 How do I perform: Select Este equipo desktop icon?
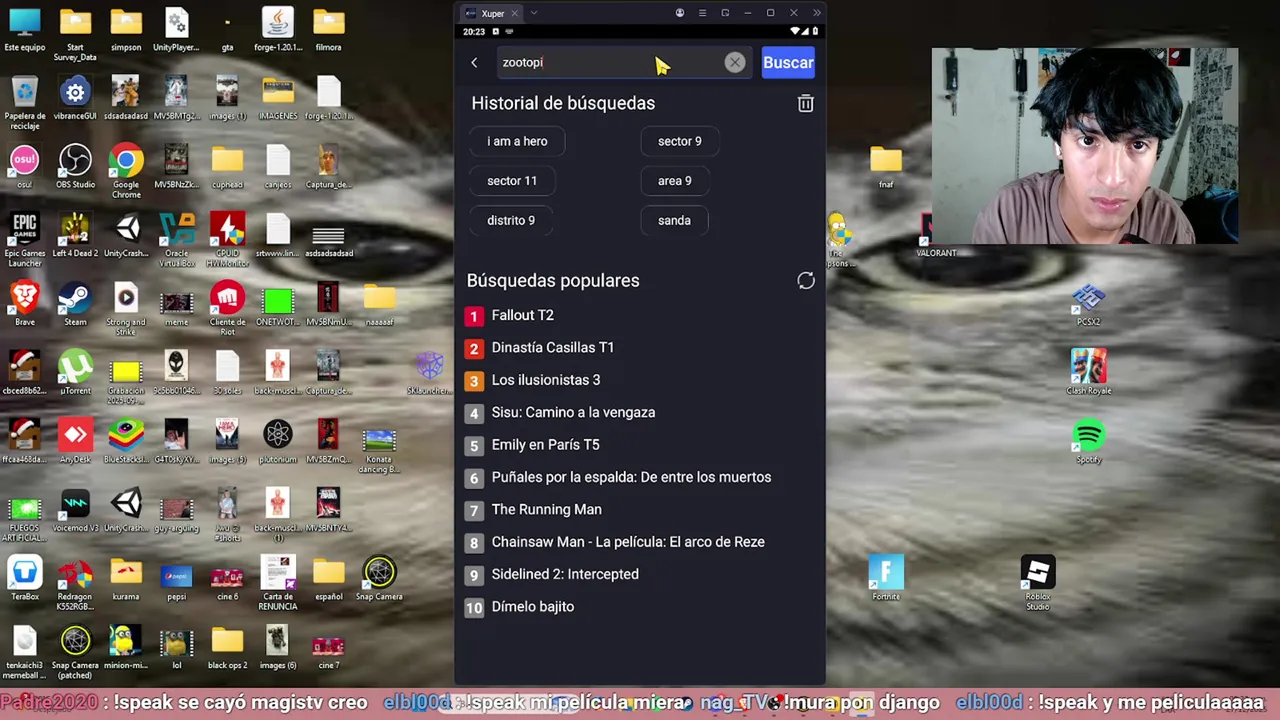25,29
